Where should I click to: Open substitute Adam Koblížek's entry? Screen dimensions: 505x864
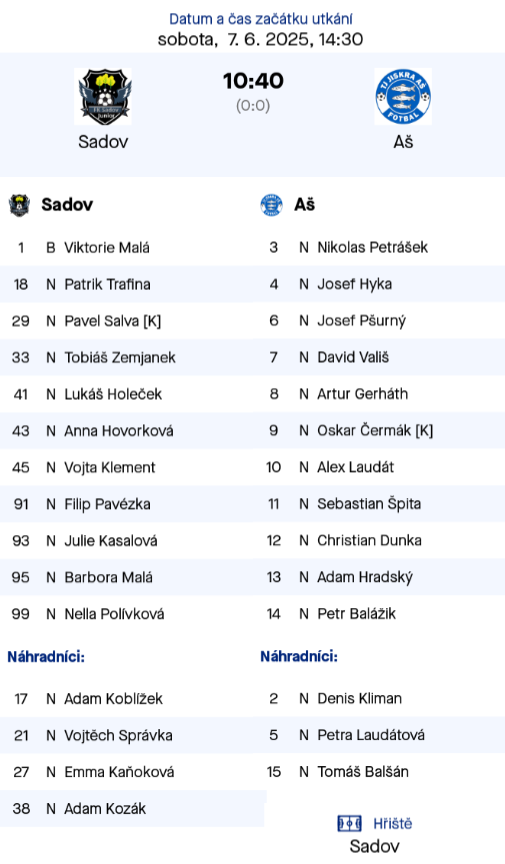127,699
